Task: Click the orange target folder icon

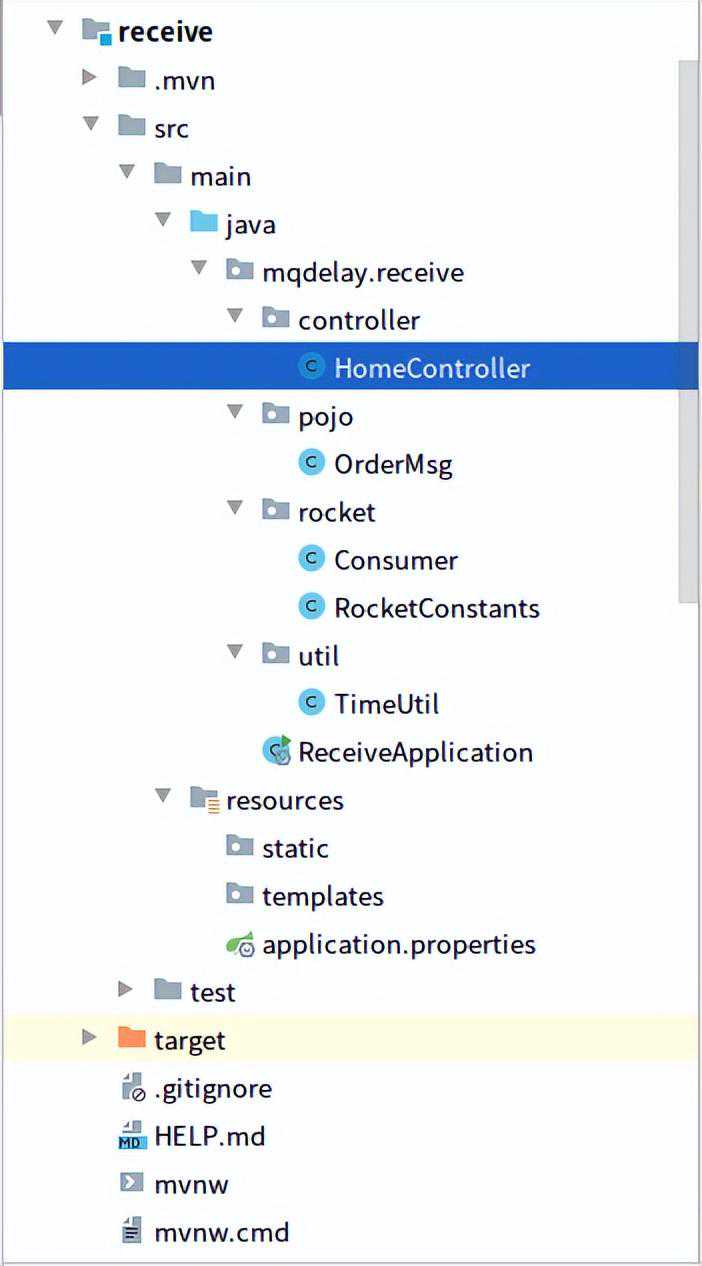Action: 132,1039
